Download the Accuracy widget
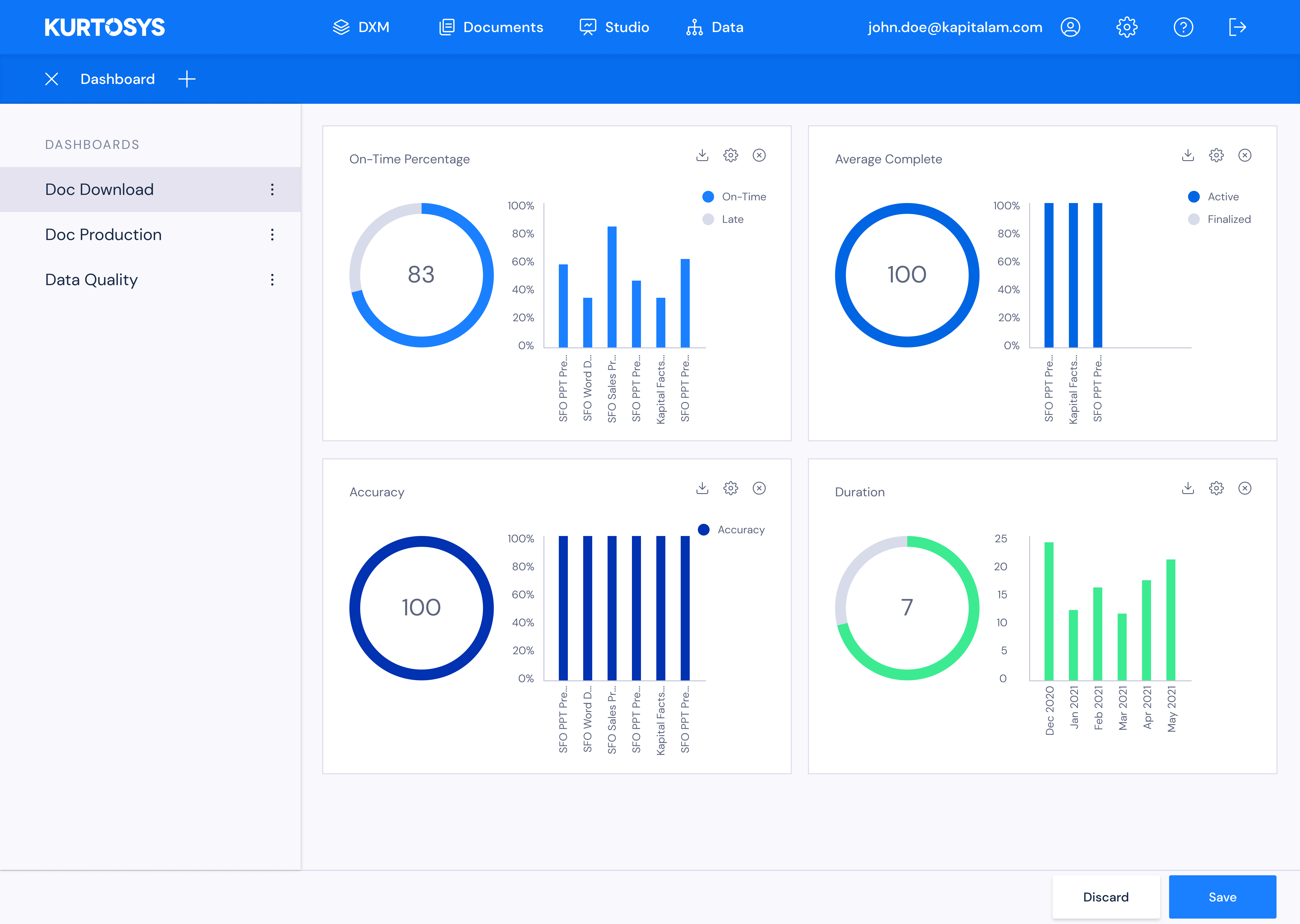This screenshot has width=1300, height=924. click(x=702, y=488)
